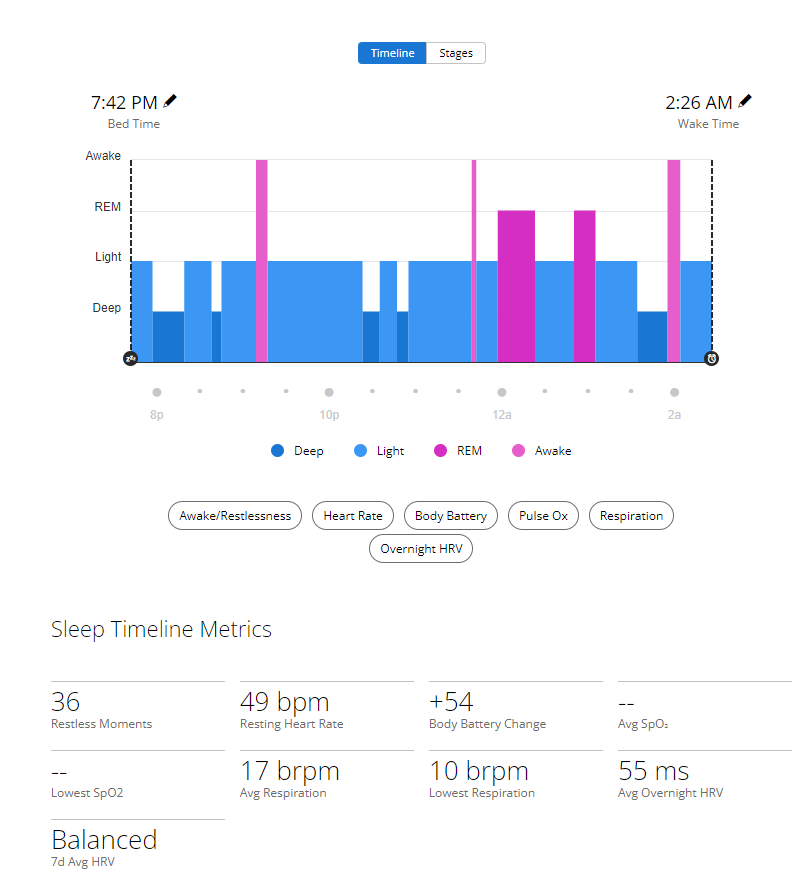Click the alarm clock wake marker icon
This screenshot has width=811, height=891.
[712, 358]
